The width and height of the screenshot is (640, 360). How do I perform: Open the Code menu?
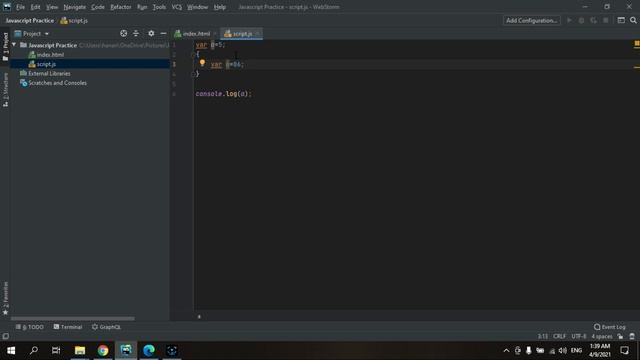[x=98, y=7]
